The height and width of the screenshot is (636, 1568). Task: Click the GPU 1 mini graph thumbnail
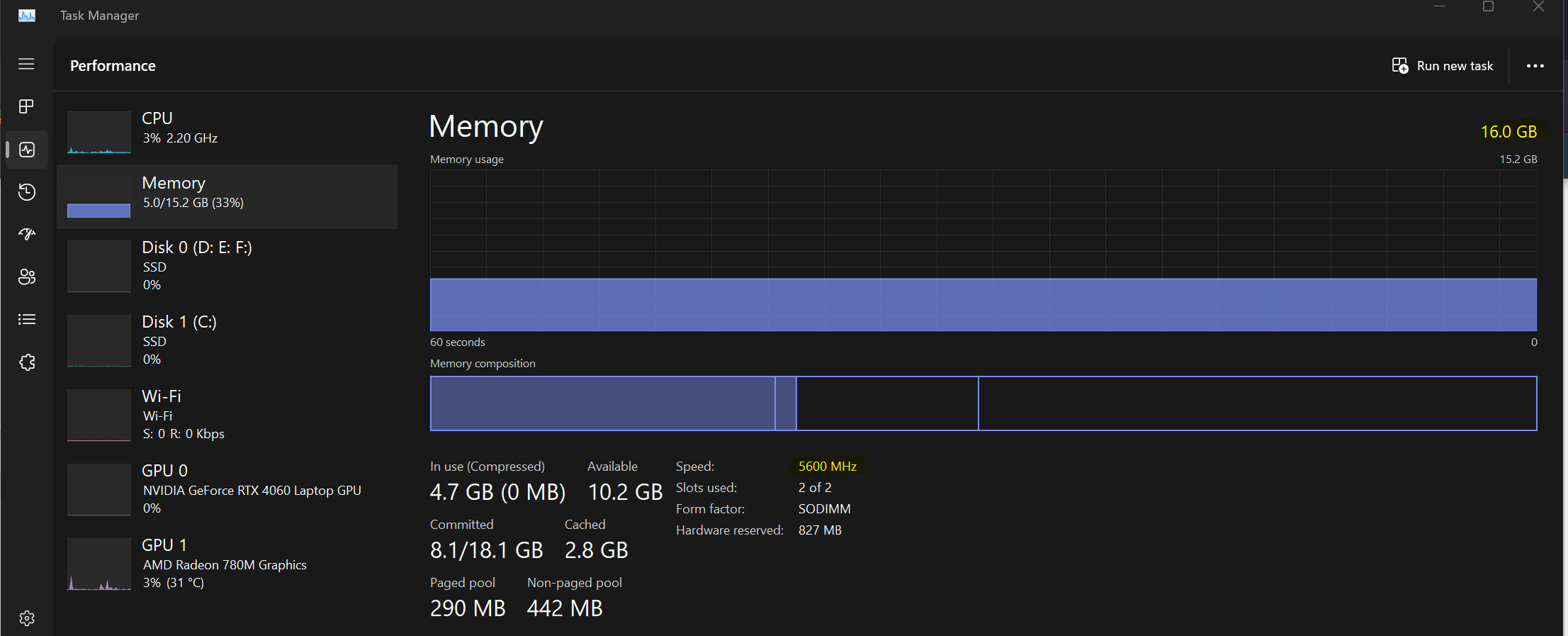point(99,564)
